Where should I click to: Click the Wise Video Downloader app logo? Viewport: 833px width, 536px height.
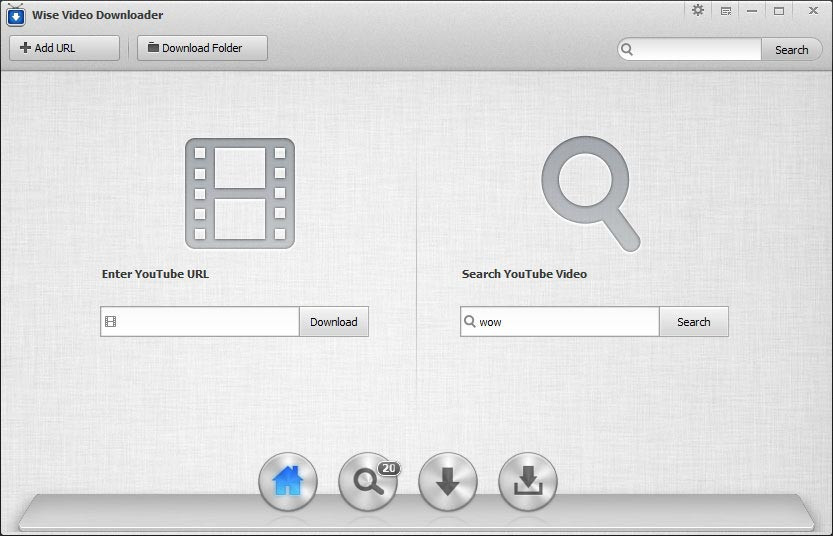point(15,15)
